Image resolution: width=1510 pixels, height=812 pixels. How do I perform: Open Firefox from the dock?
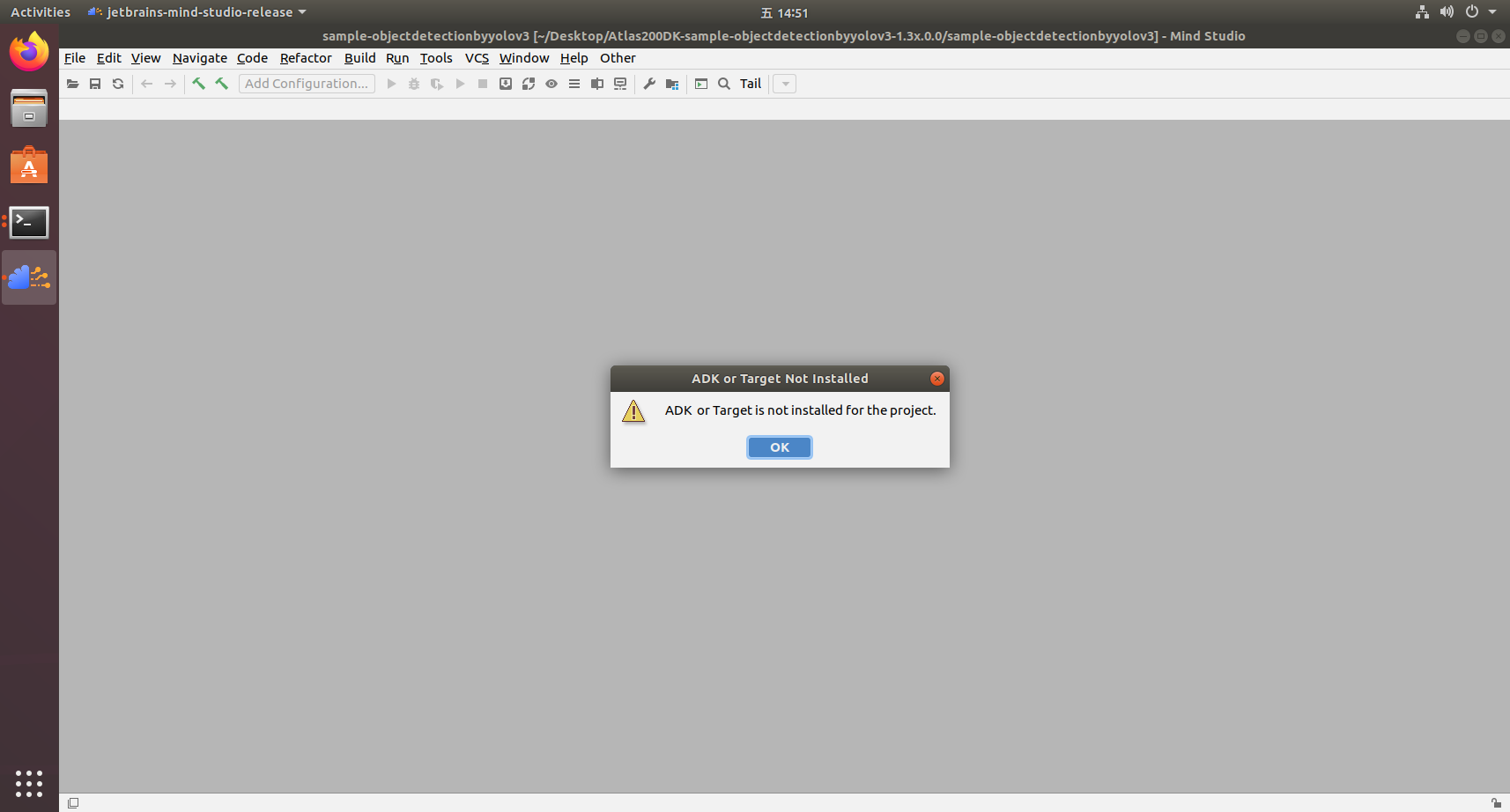click(29, 52)
